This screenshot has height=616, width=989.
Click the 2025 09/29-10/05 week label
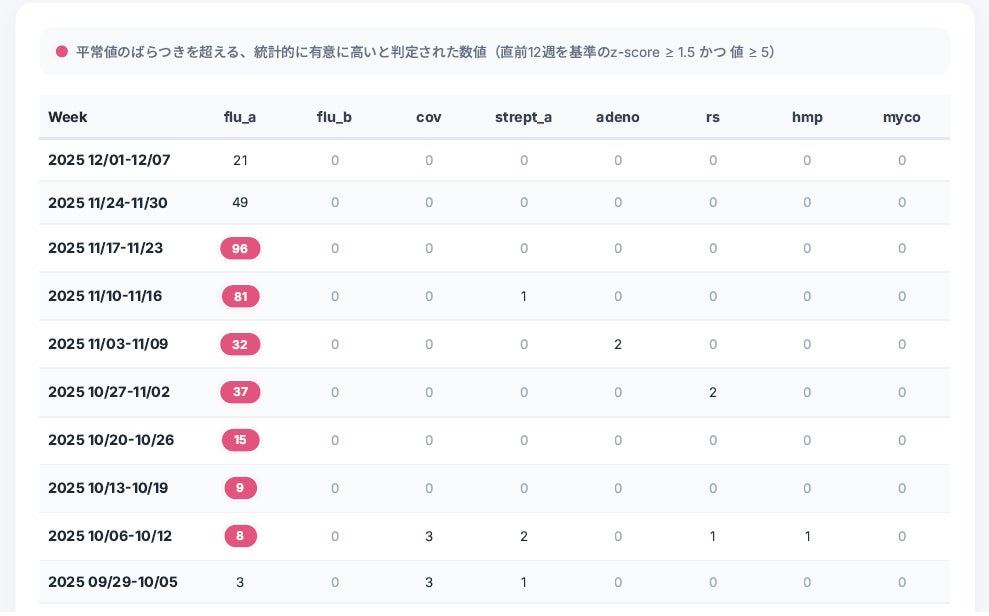[x=113, y=582]
